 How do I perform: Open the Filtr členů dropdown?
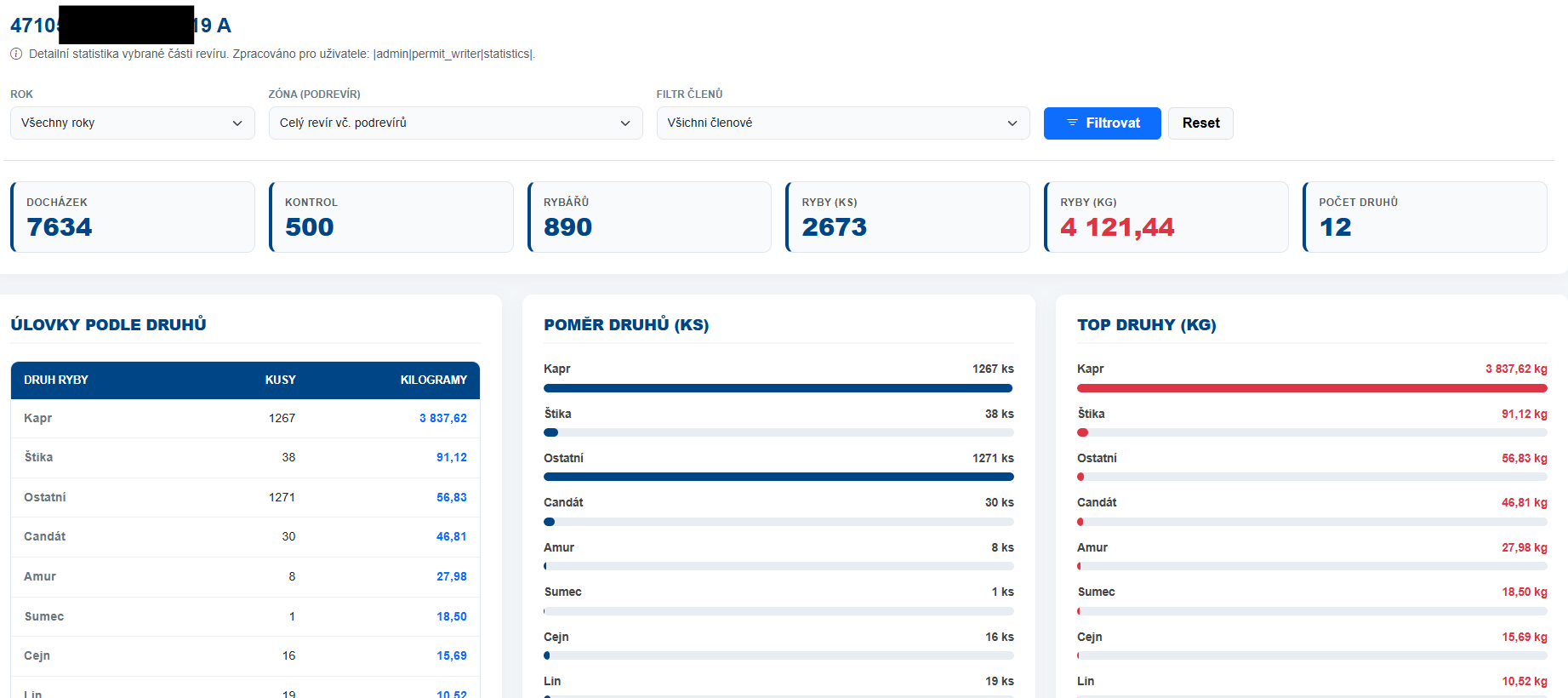click(842, 123)
